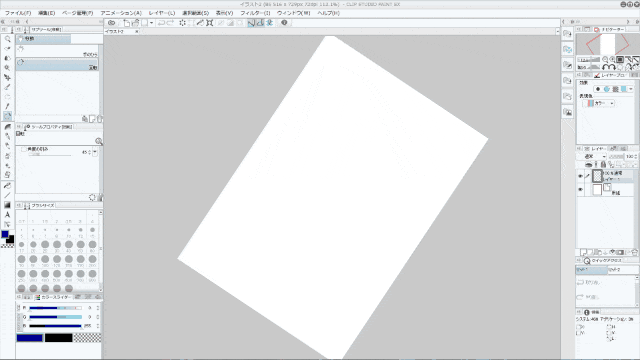Click reset tool property icon
640x360 pixels.
point(92,198)
